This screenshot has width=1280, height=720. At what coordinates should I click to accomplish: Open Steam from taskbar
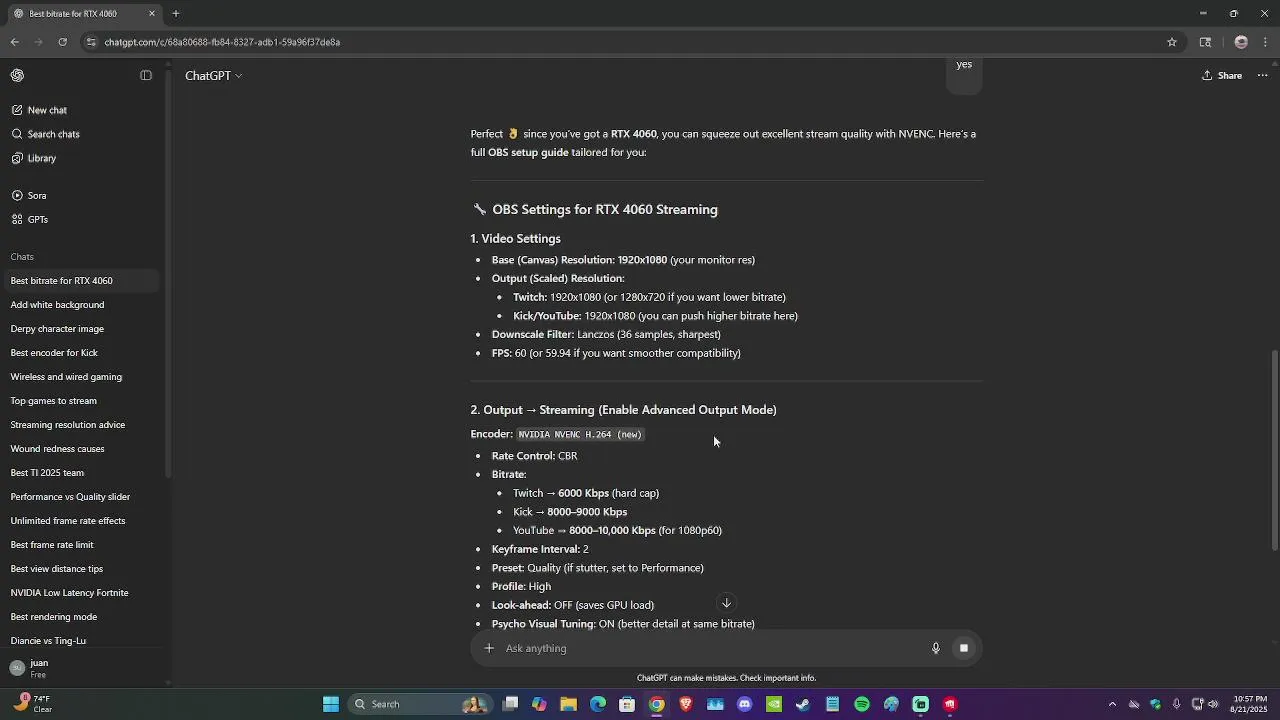pyautogui.click(x=803, y=704)
